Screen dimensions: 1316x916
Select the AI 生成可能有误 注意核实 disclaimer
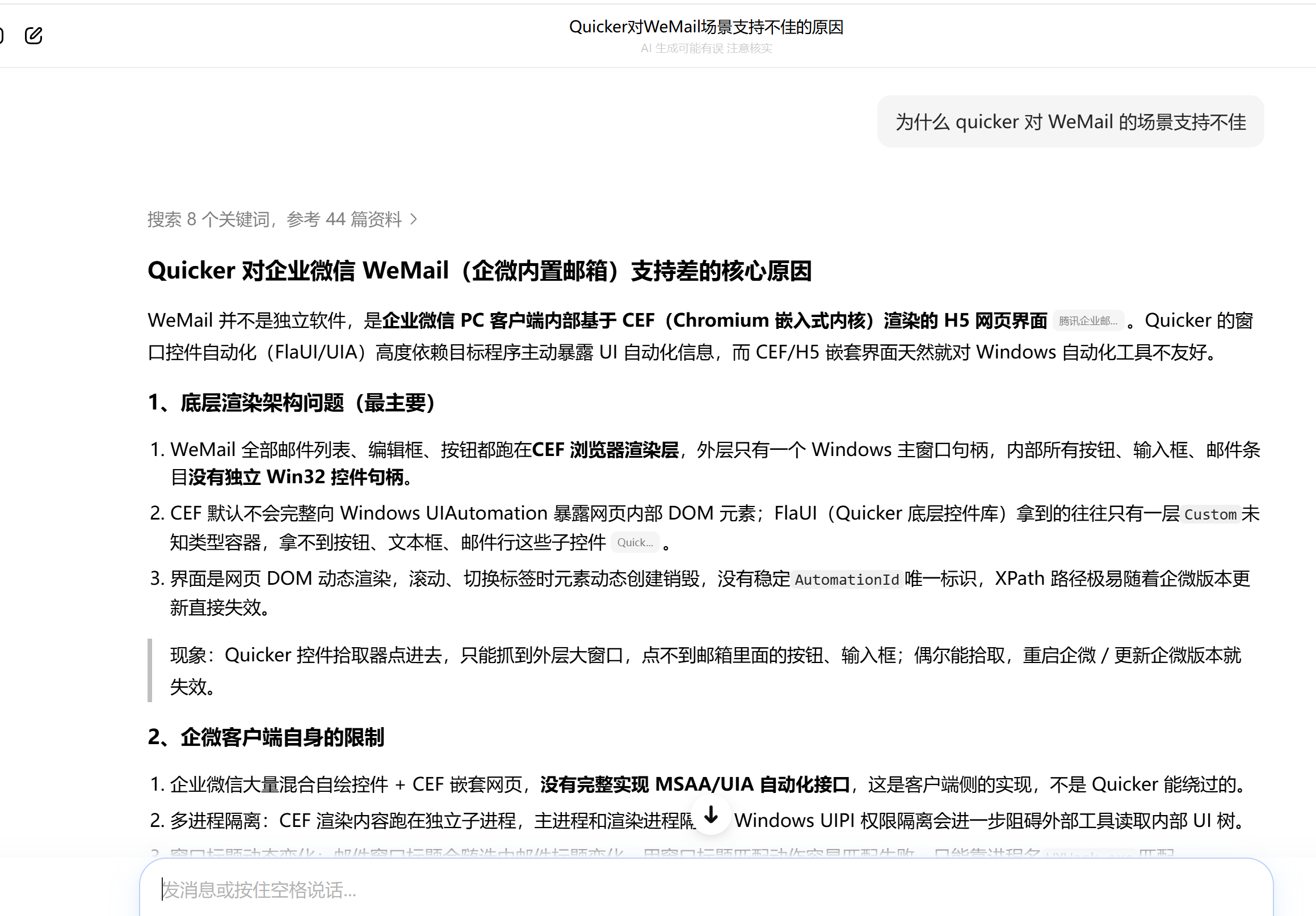click(706, 49)
